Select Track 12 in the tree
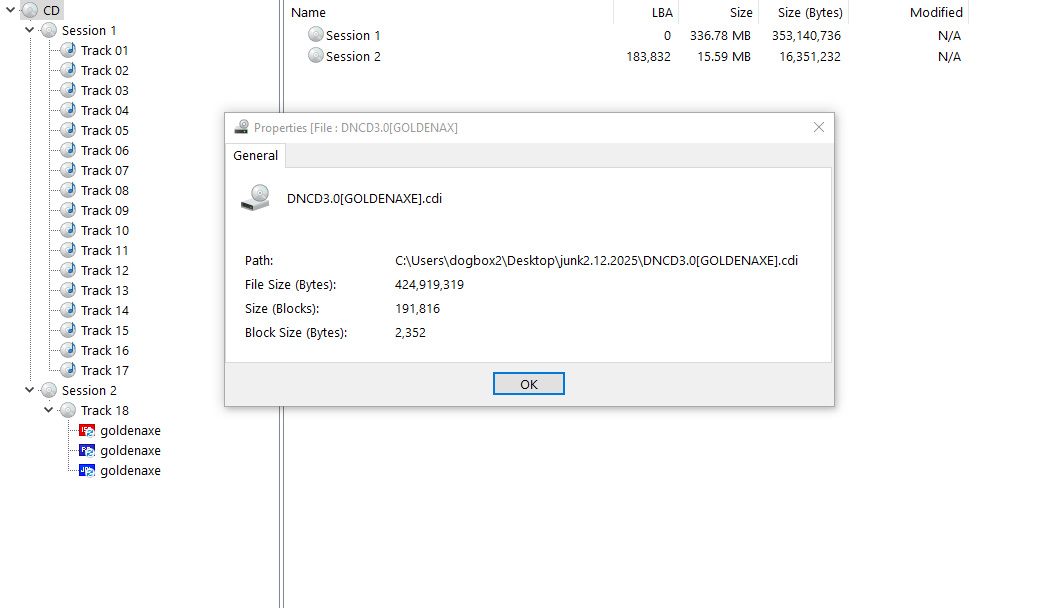Image resolution: width=1056 pixels, height=608 pixels. coord(104,270)
